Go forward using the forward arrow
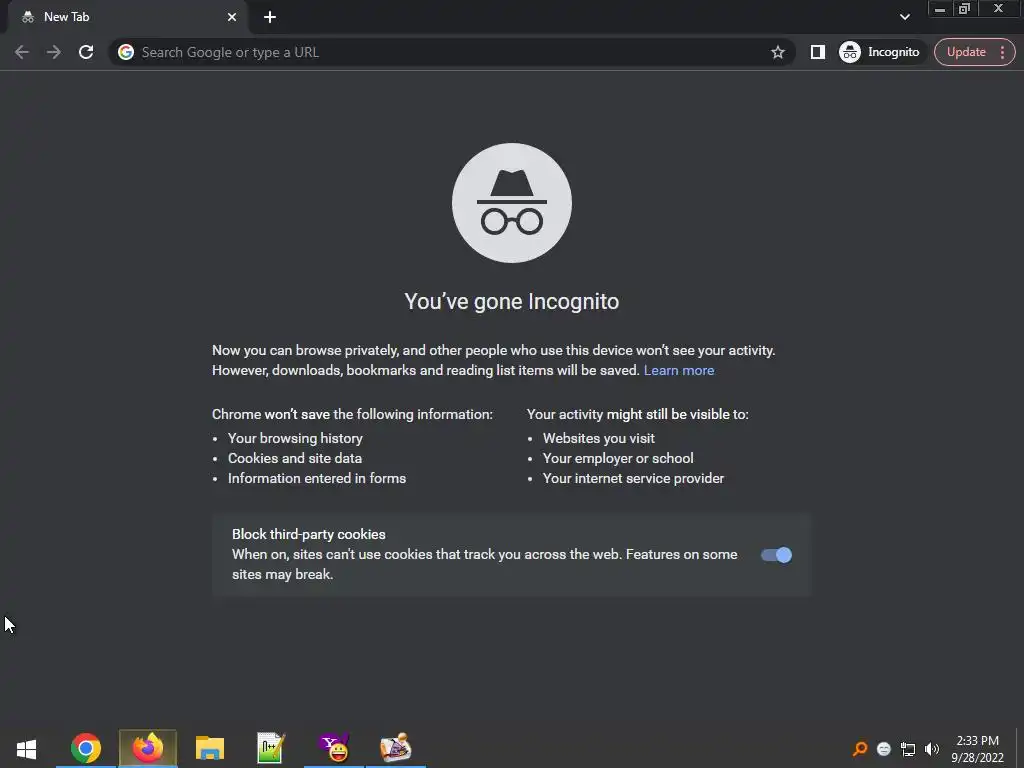Image resolution: width=1024 pixels, height=768 pixels. [54, 52]
